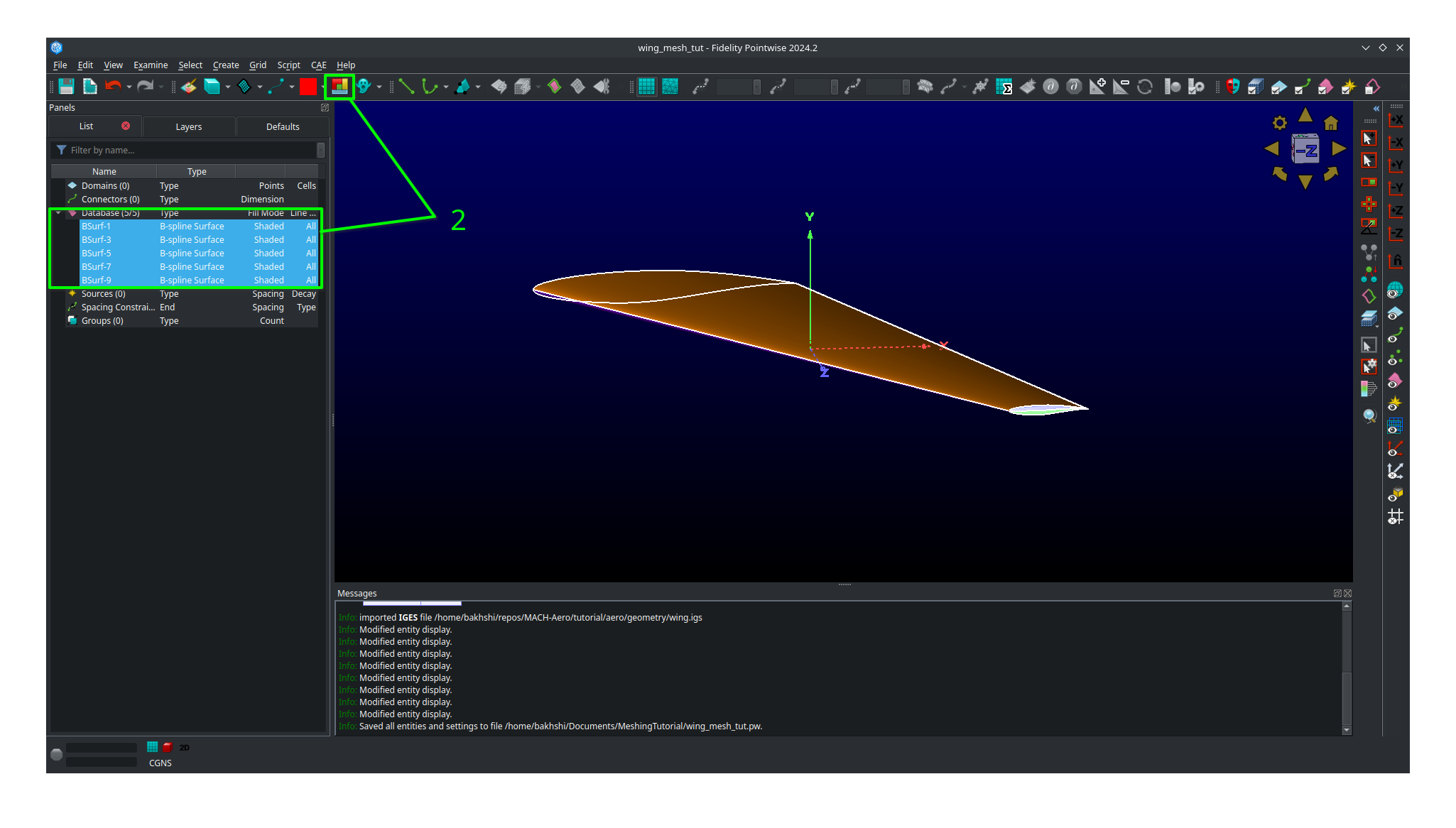Switch to the Layers tab

189,126
